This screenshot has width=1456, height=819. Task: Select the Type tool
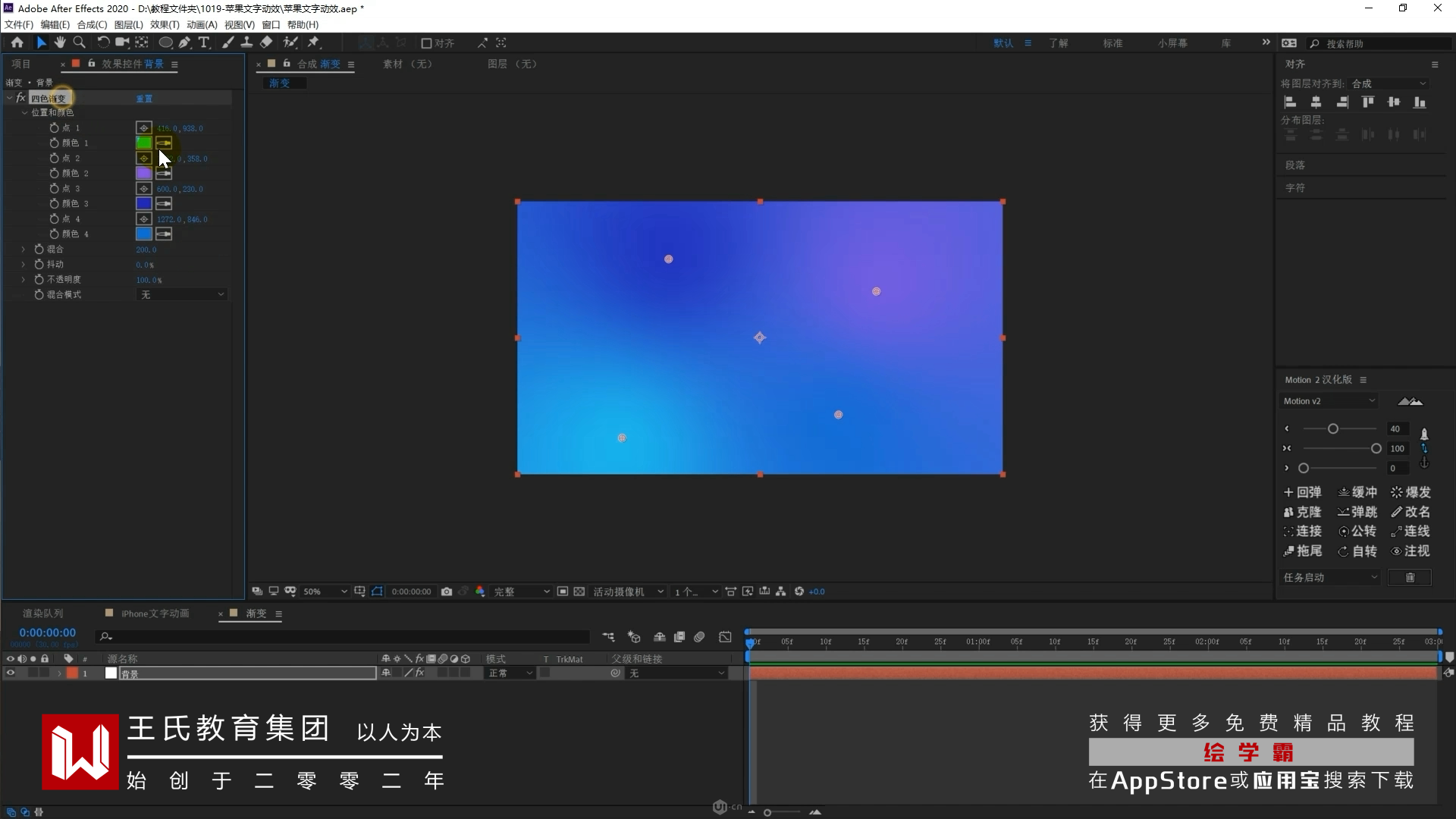click(x=203, y=43)
